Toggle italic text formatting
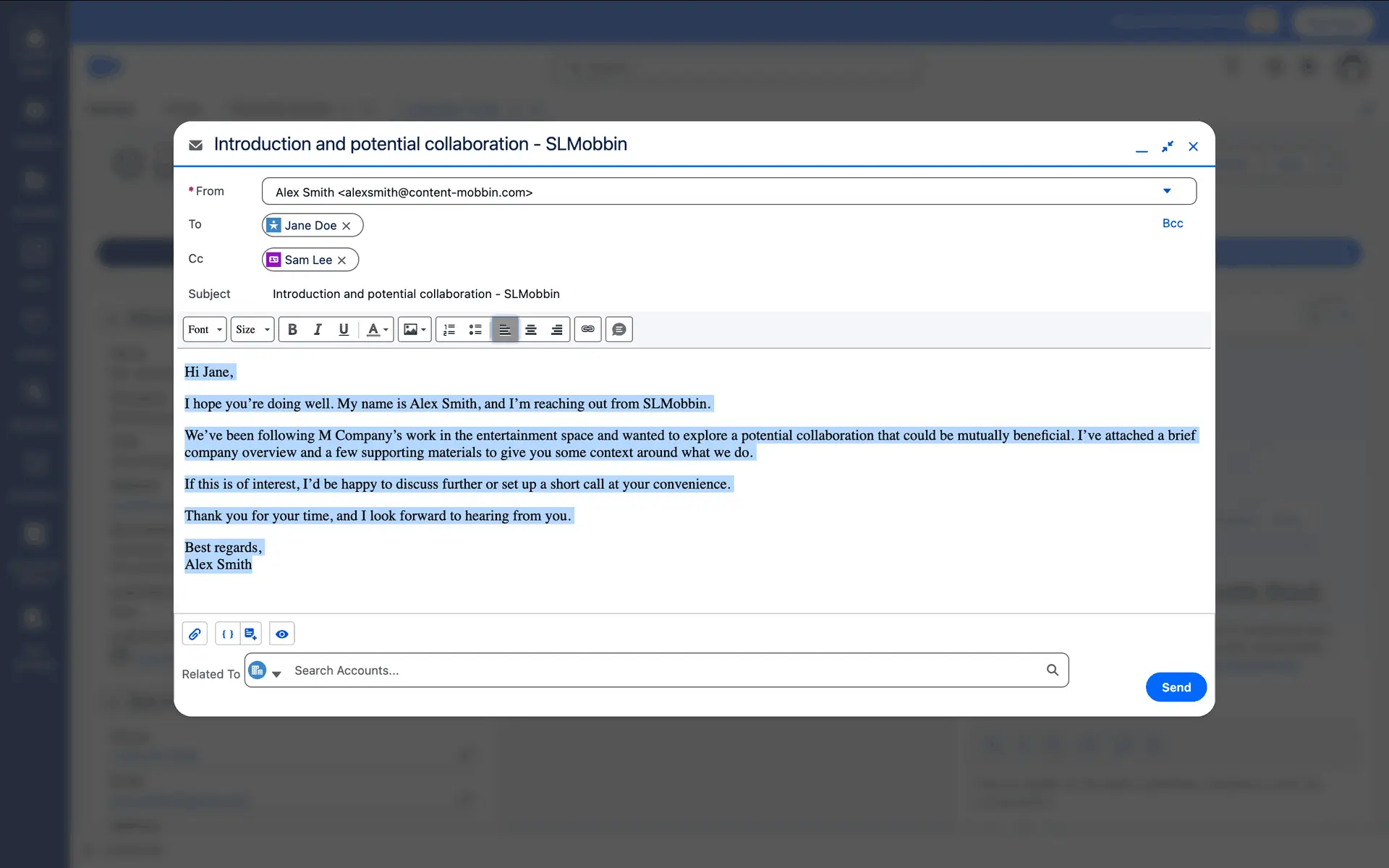Screen dimensions: 1389x868 coord(318,330)
